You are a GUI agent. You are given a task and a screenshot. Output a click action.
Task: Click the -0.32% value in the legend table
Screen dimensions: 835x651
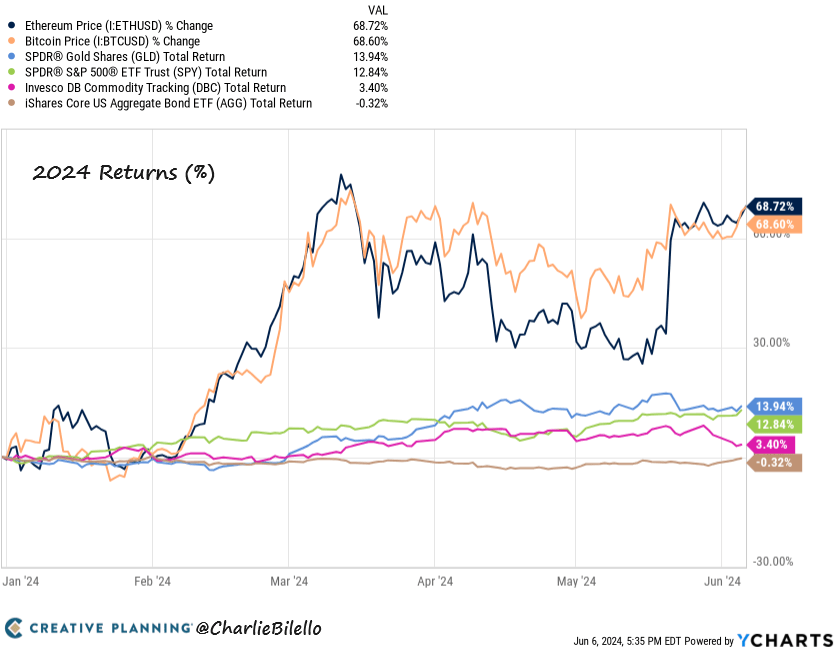(372, 103)
